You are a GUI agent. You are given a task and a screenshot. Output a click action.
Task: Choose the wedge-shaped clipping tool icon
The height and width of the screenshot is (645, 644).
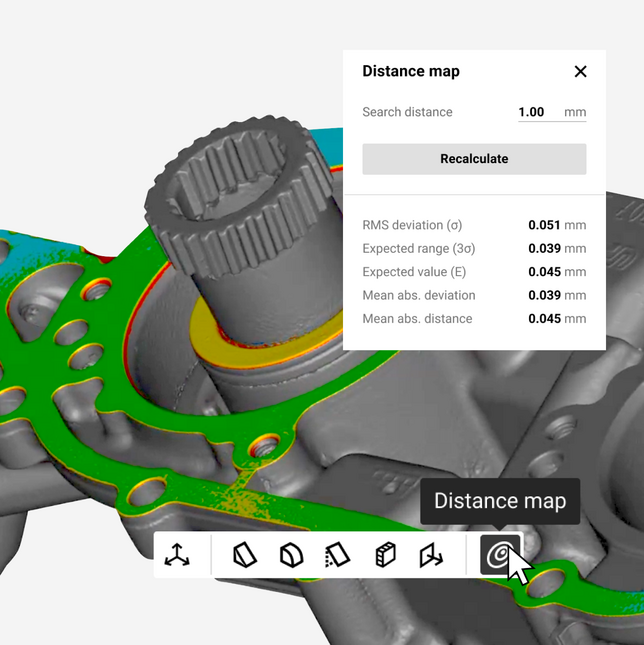245,555
